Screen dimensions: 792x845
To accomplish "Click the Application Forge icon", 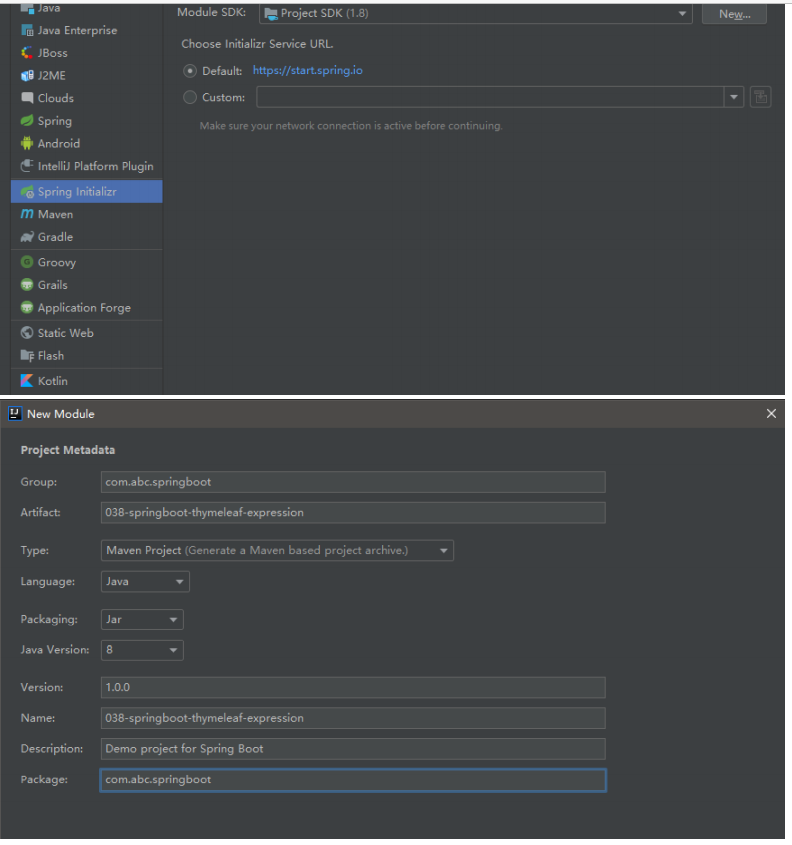I will pyautogui.click(x=27, y=308).
